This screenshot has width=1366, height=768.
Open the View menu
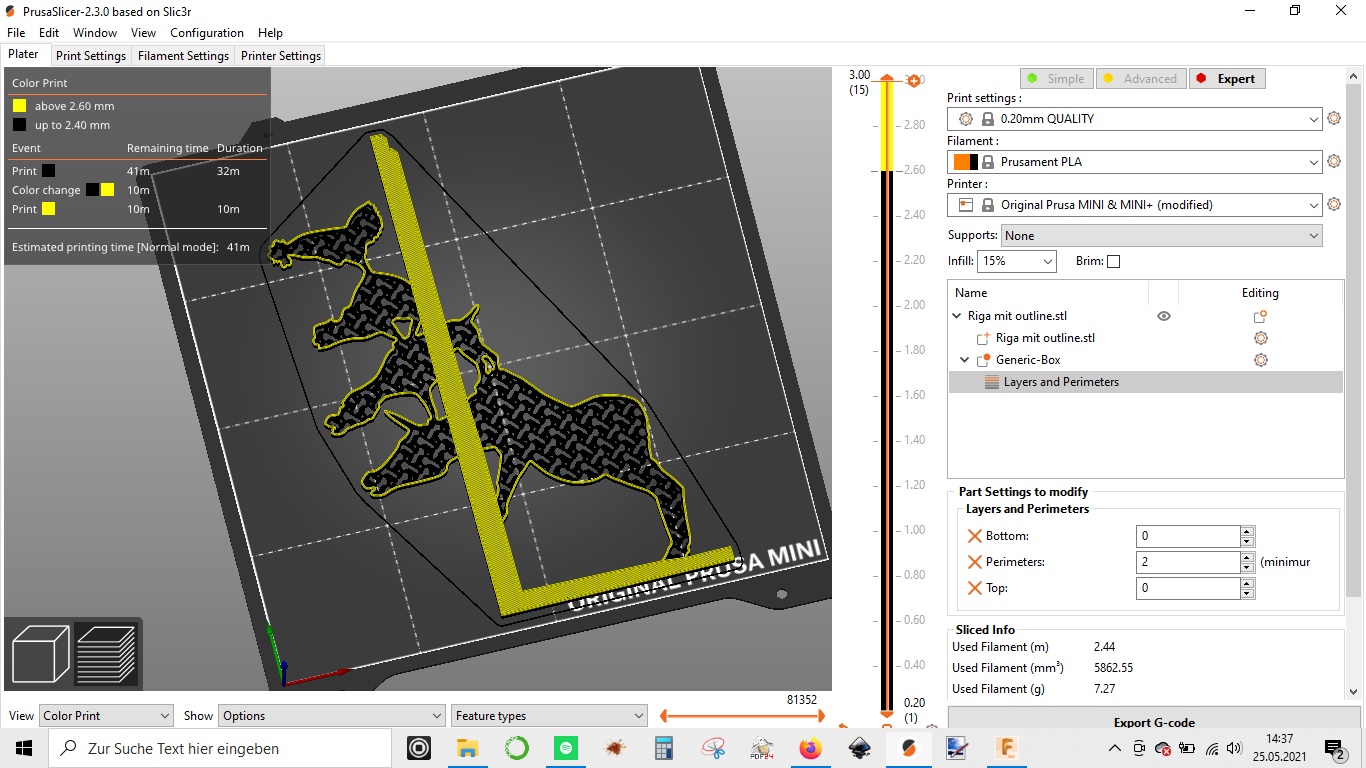[143, 33]
